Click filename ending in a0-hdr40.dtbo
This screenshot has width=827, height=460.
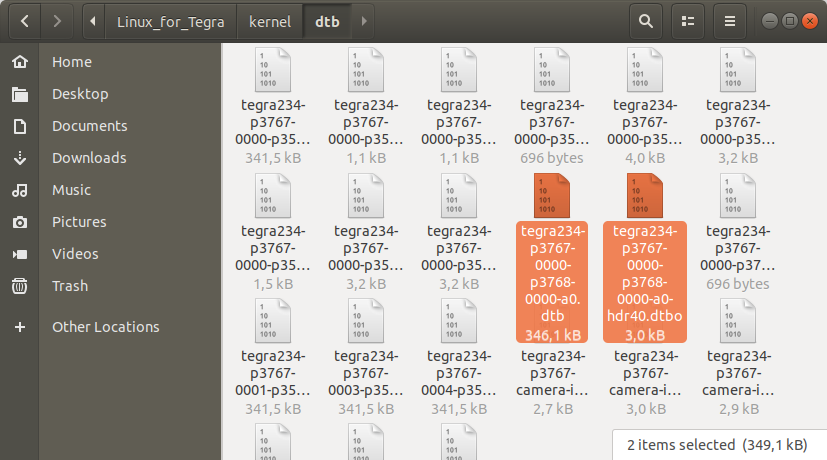(x=645, y=273)
